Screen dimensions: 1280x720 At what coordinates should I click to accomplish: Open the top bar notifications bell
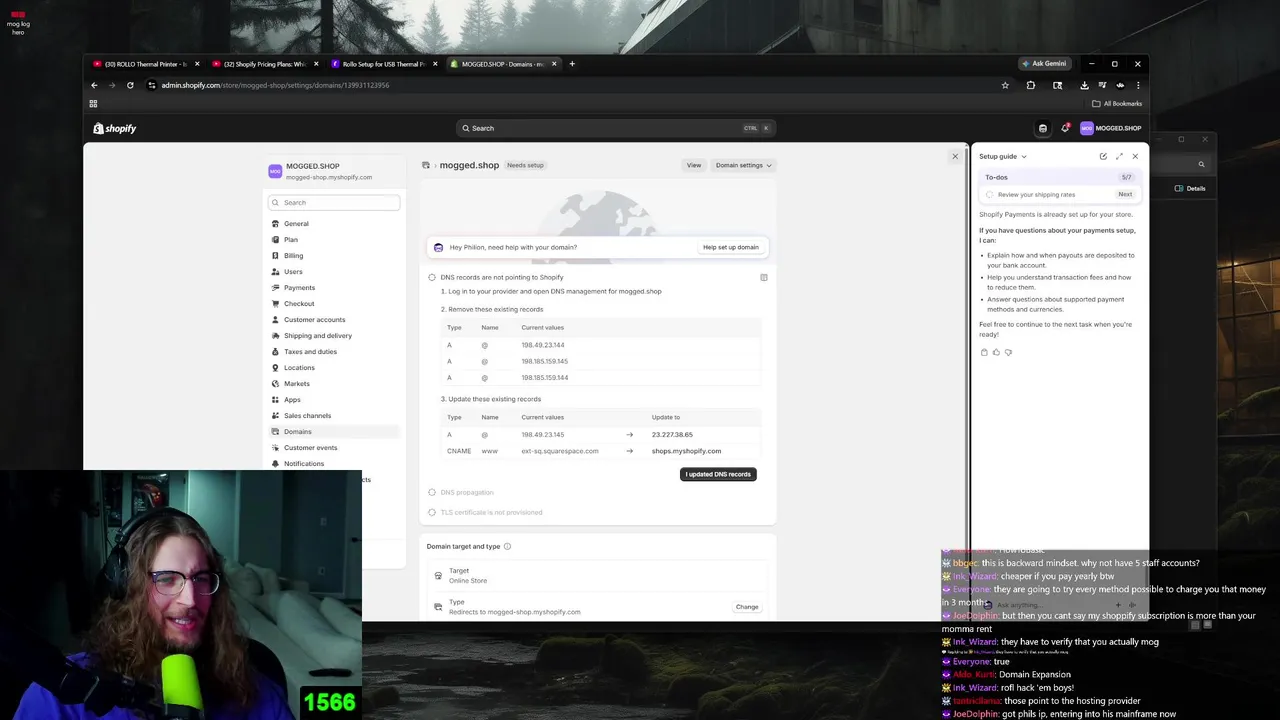(1065, 128)
